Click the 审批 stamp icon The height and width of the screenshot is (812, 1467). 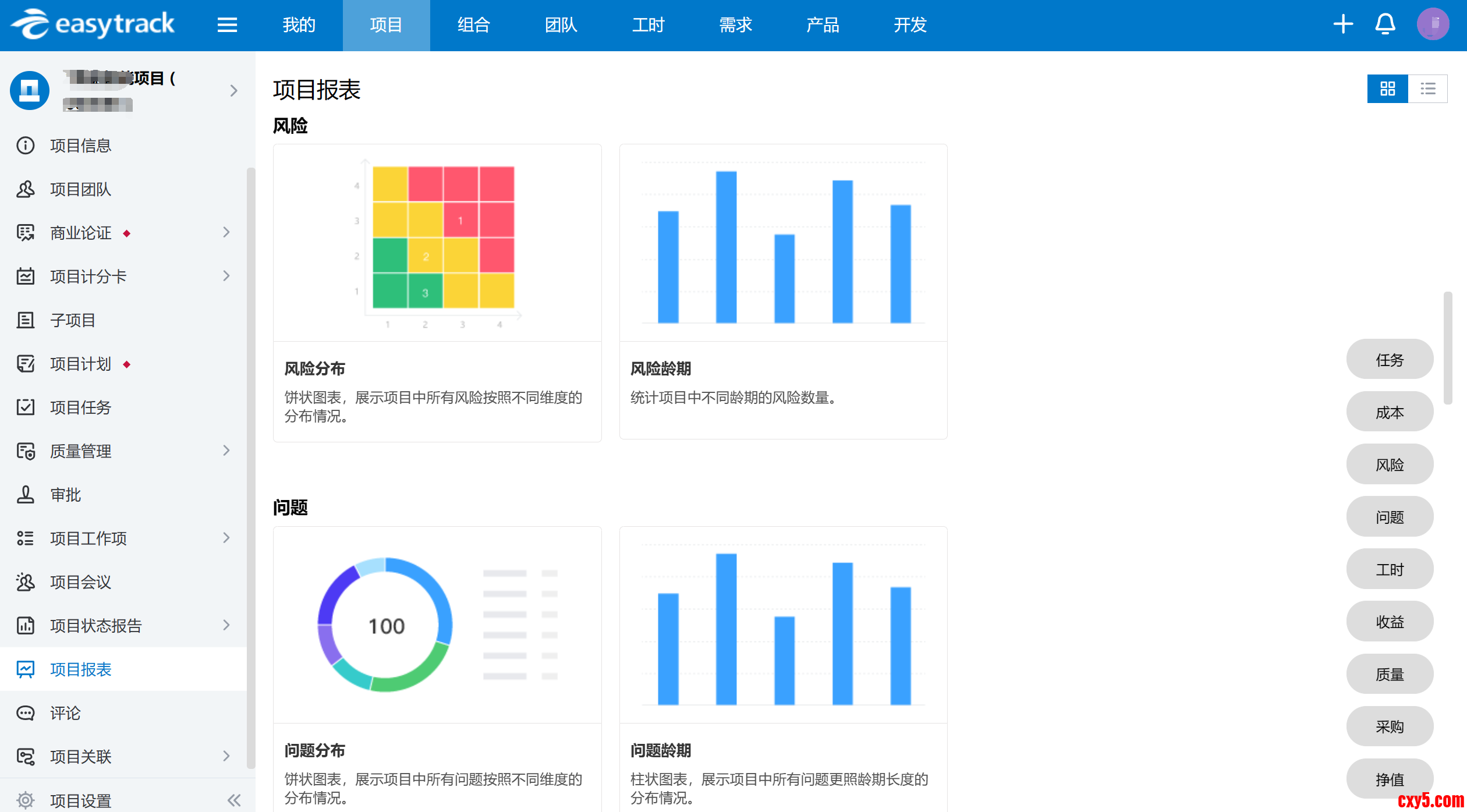(26, 495)
